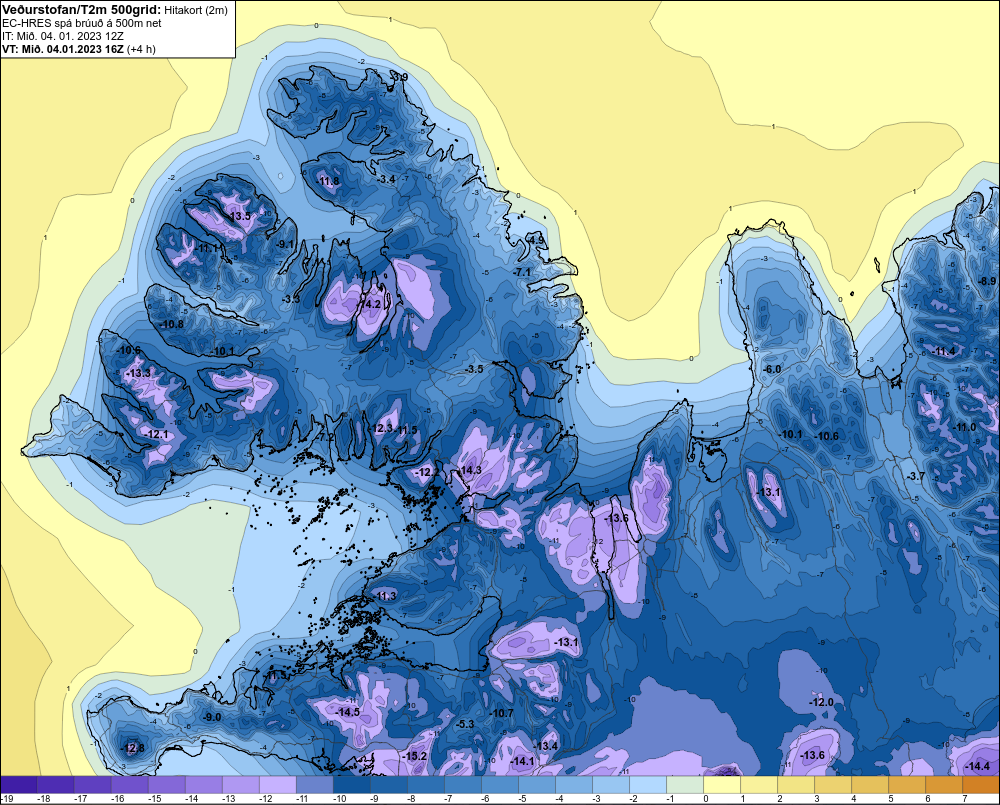Pick the orange legend swatch right of 7
This screenshot has width=1000, height=805.
[981, 785]
